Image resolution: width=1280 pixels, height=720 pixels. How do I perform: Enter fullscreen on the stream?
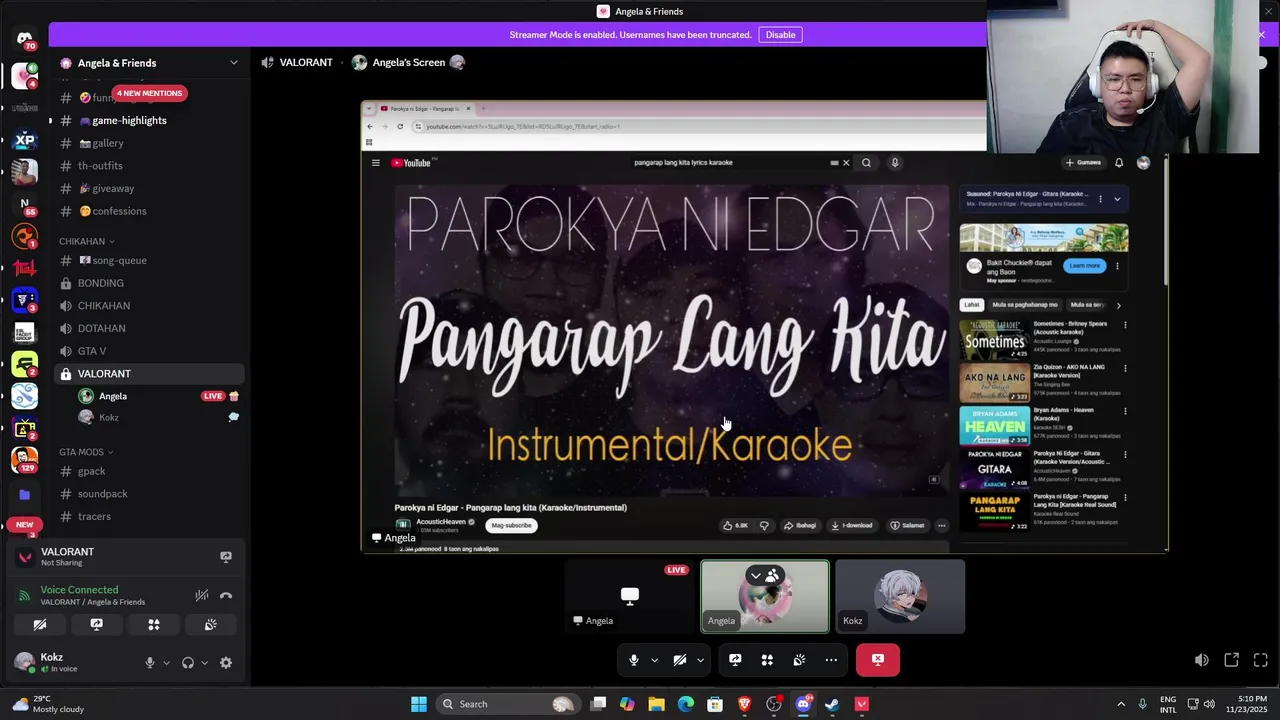(x=1261, y=660)
